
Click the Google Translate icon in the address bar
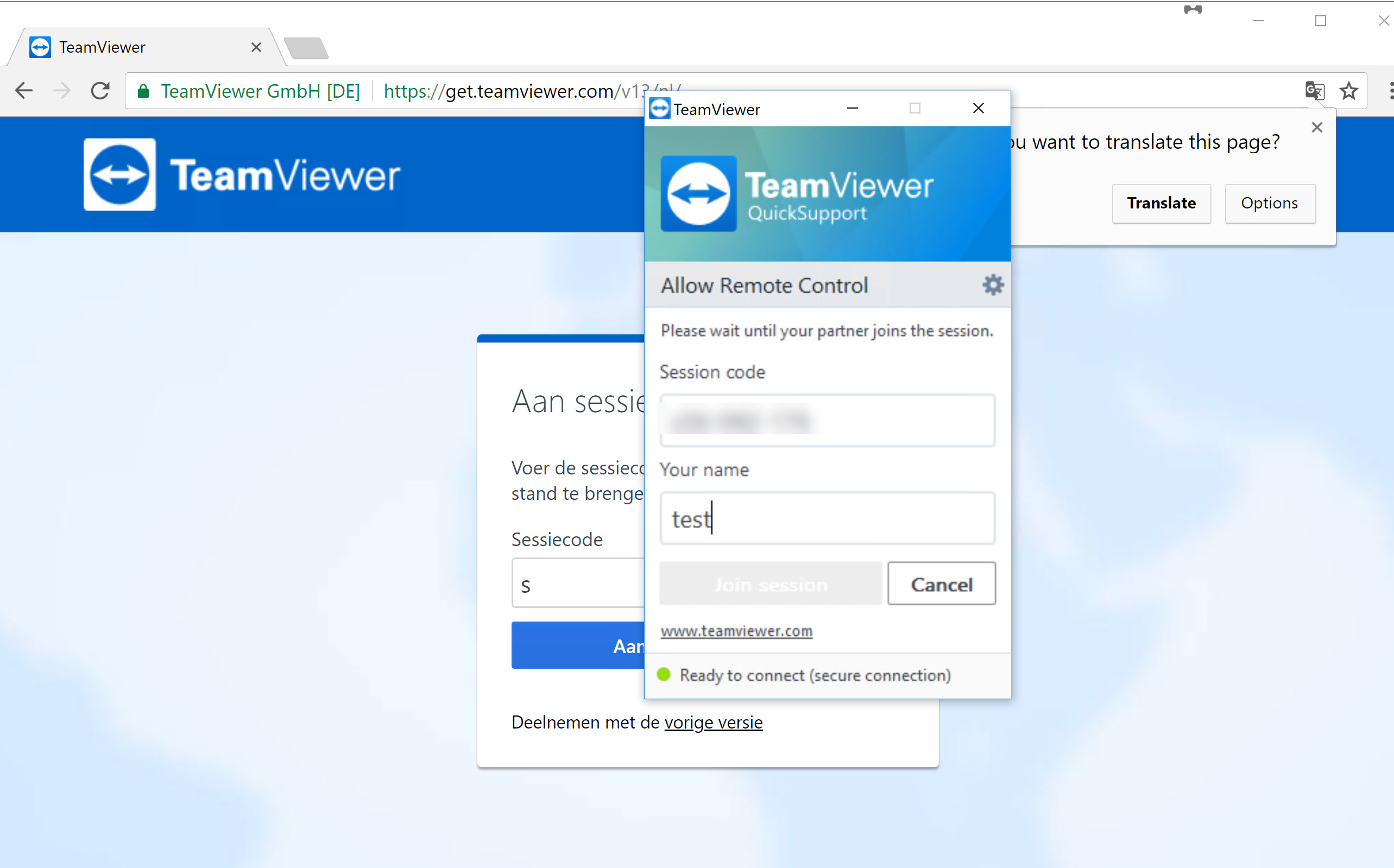1314,91
